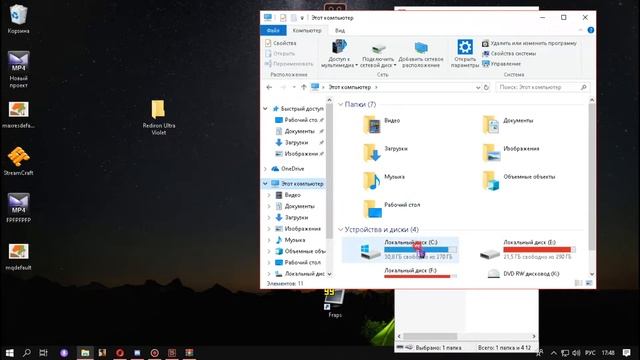640x360 pixels.
Task: Open recent locations dropdown arrow
Action: 294,87
